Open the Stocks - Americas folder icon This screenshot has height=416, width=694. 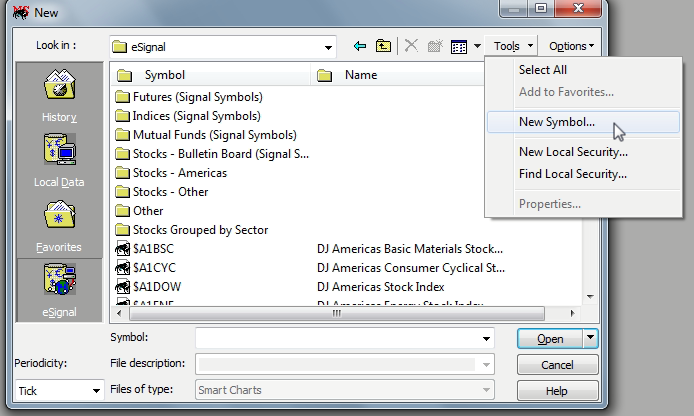pos(122,173)
